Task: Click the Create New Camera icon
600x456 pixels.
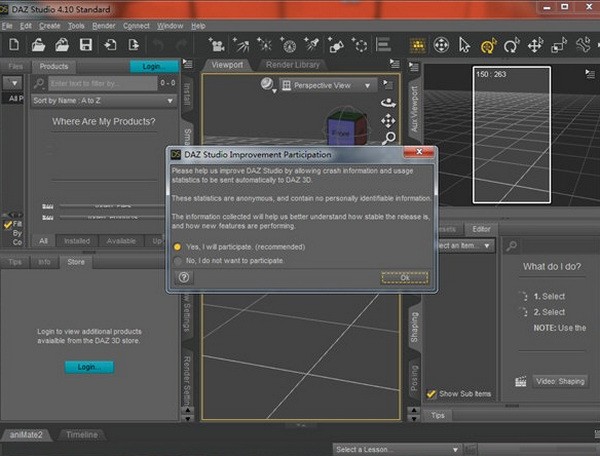Action: (x=217, y=45)
